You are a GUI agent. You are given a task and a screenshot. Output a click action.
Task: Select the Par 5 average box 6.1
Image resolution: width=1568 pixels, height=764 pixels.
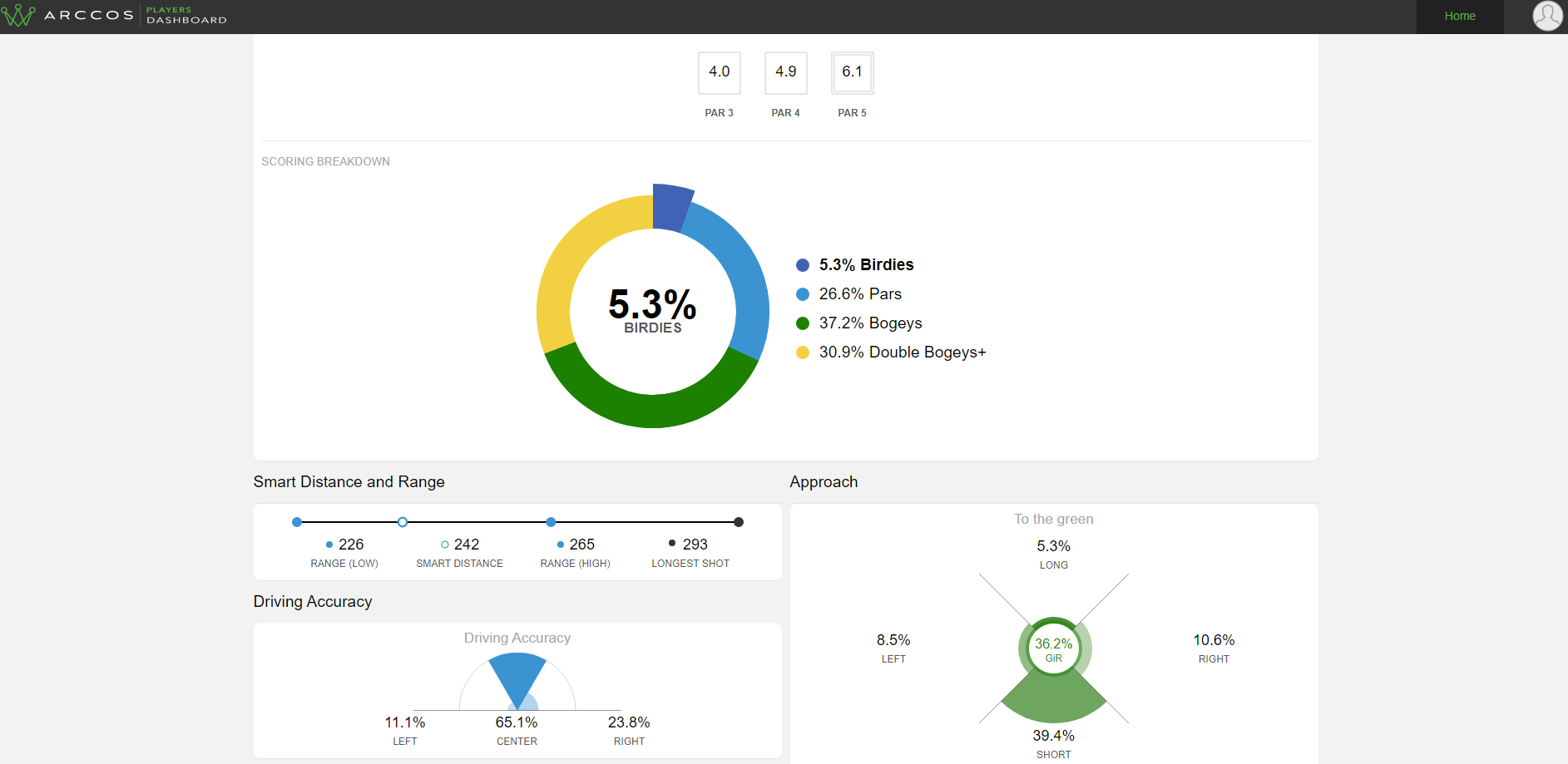(853, 72)
